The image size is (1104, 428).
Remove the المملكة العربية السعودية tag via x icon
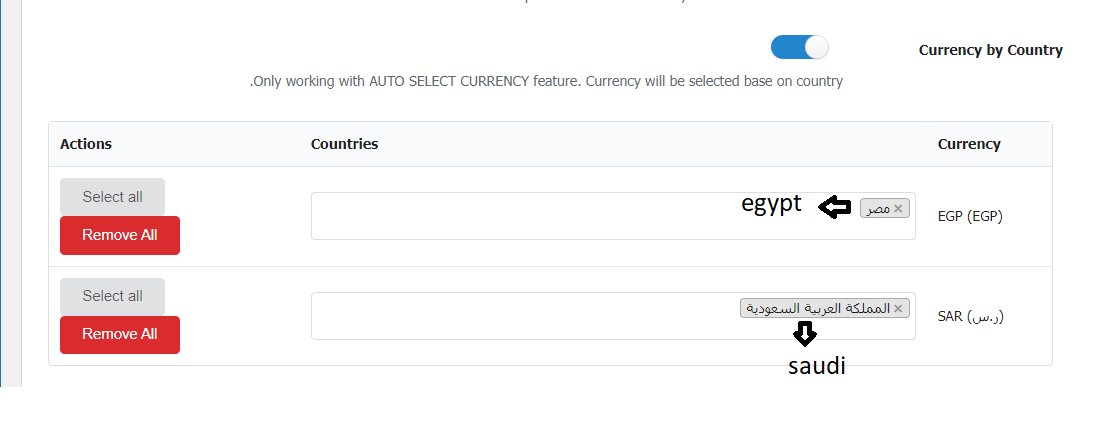point(898,308)
